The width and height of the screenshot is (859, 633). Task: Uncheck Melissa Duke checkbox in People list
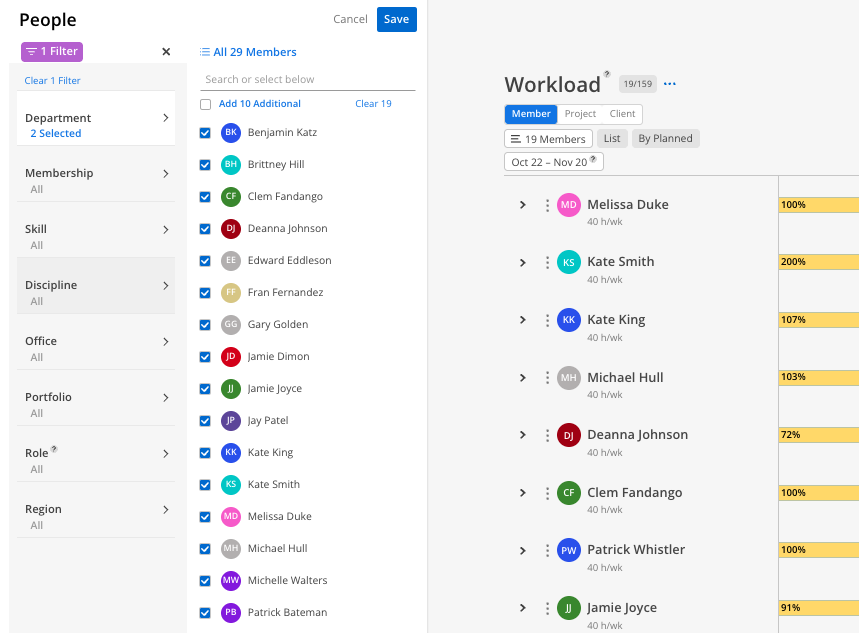coord(205,516)
